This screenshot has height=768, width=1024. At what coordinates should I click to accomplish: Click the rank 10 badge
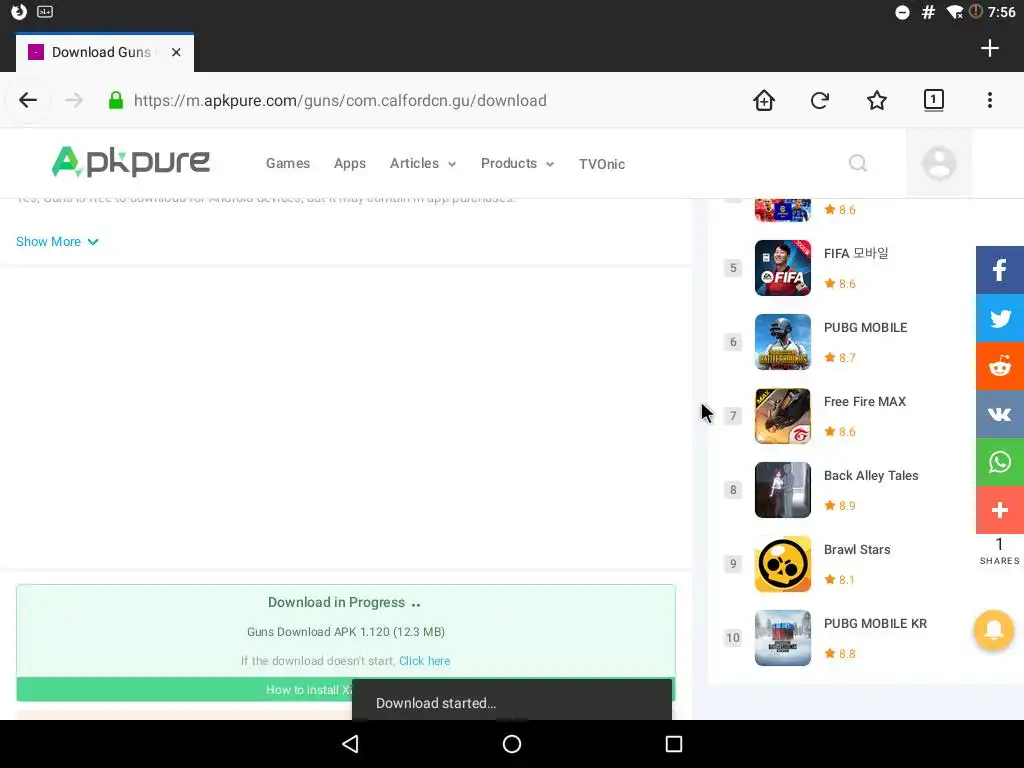coord(733,638)
